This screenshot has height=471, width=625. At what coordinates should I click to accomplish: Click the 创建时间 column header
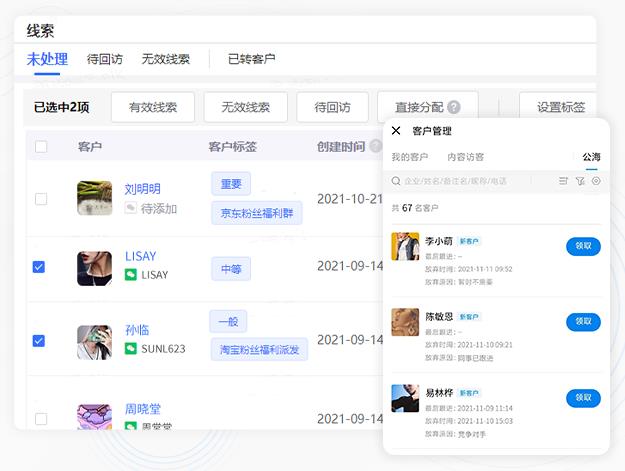click(341, 147)
